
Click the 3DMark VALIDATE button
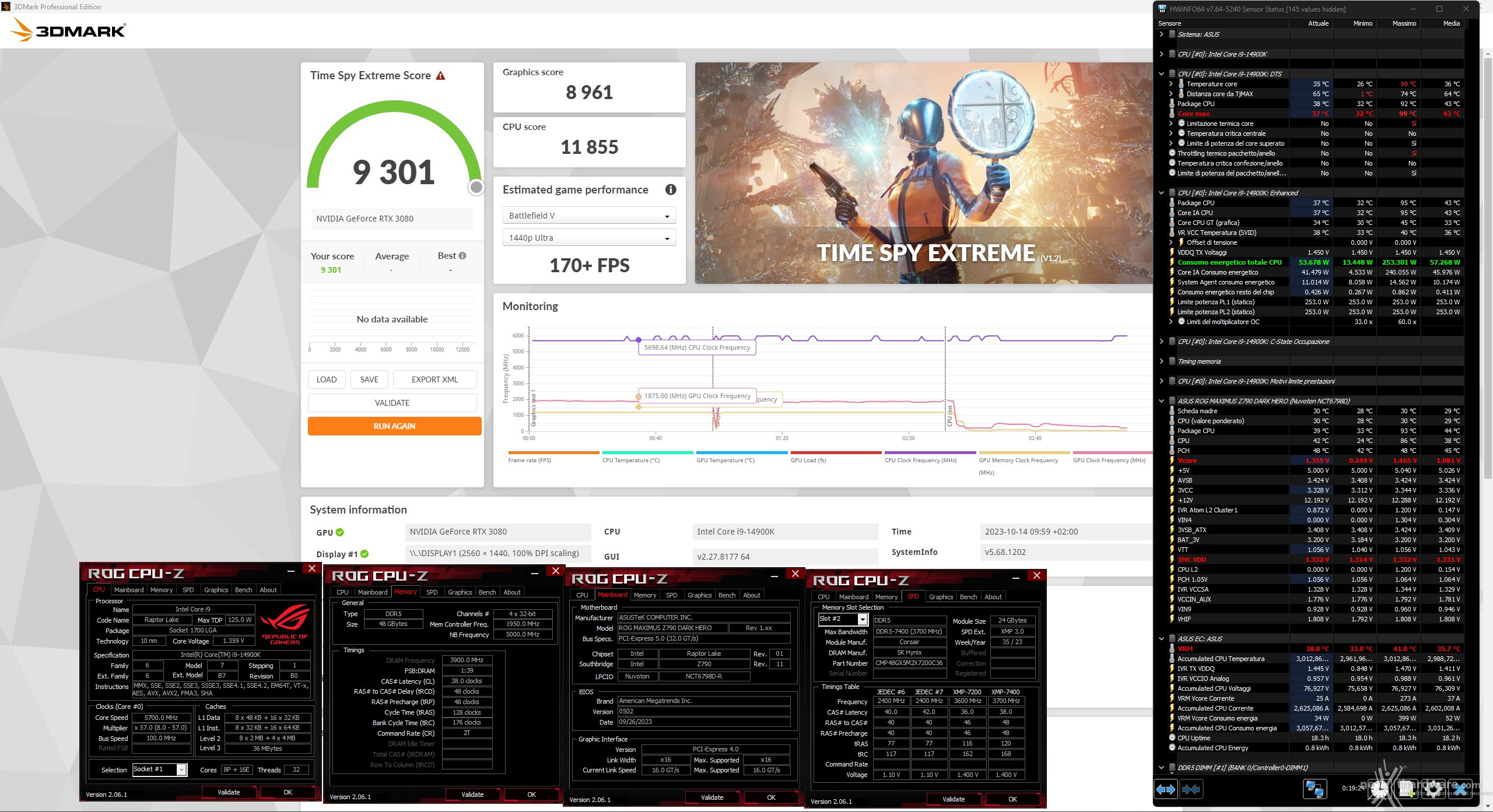coord(392,403)
